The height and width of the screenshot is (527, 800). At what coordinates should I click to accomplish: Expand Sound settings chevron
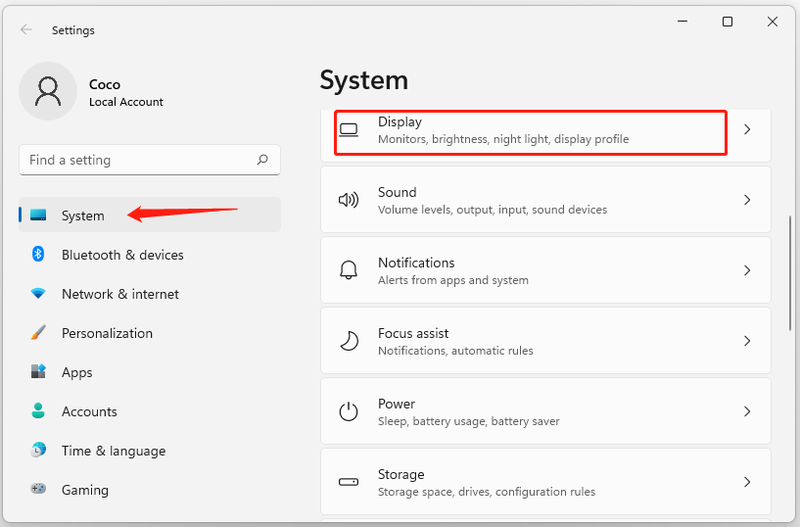(x=747, y=200)
